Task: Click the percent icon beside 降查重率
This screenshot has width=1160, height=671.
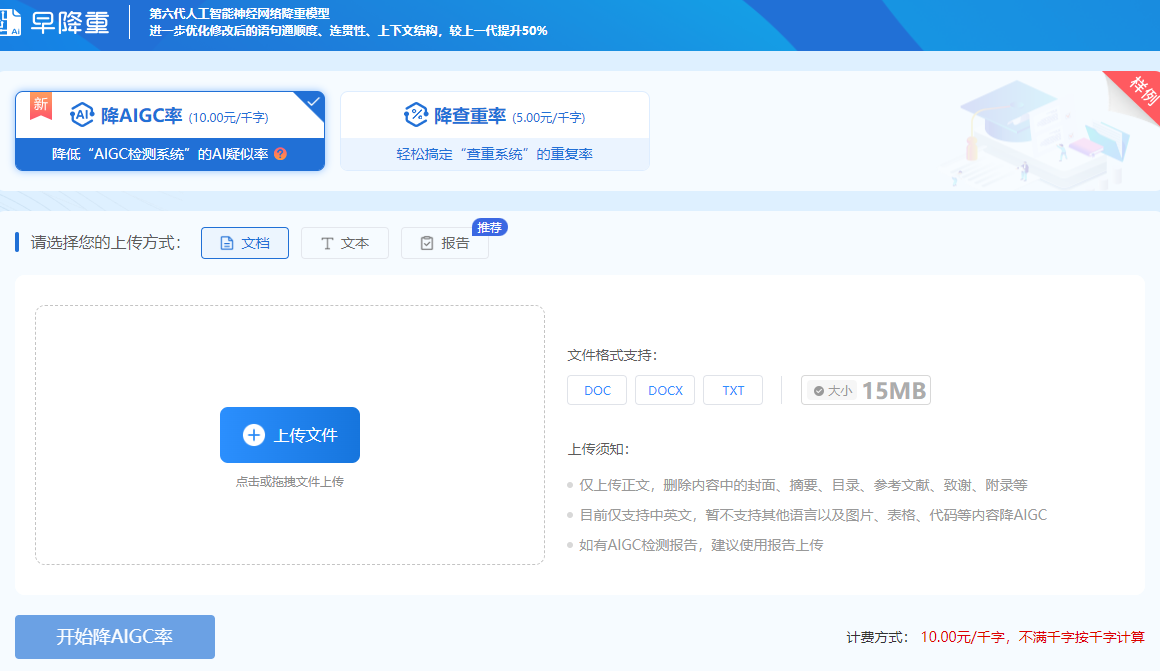Action: [x=415, y=115]
